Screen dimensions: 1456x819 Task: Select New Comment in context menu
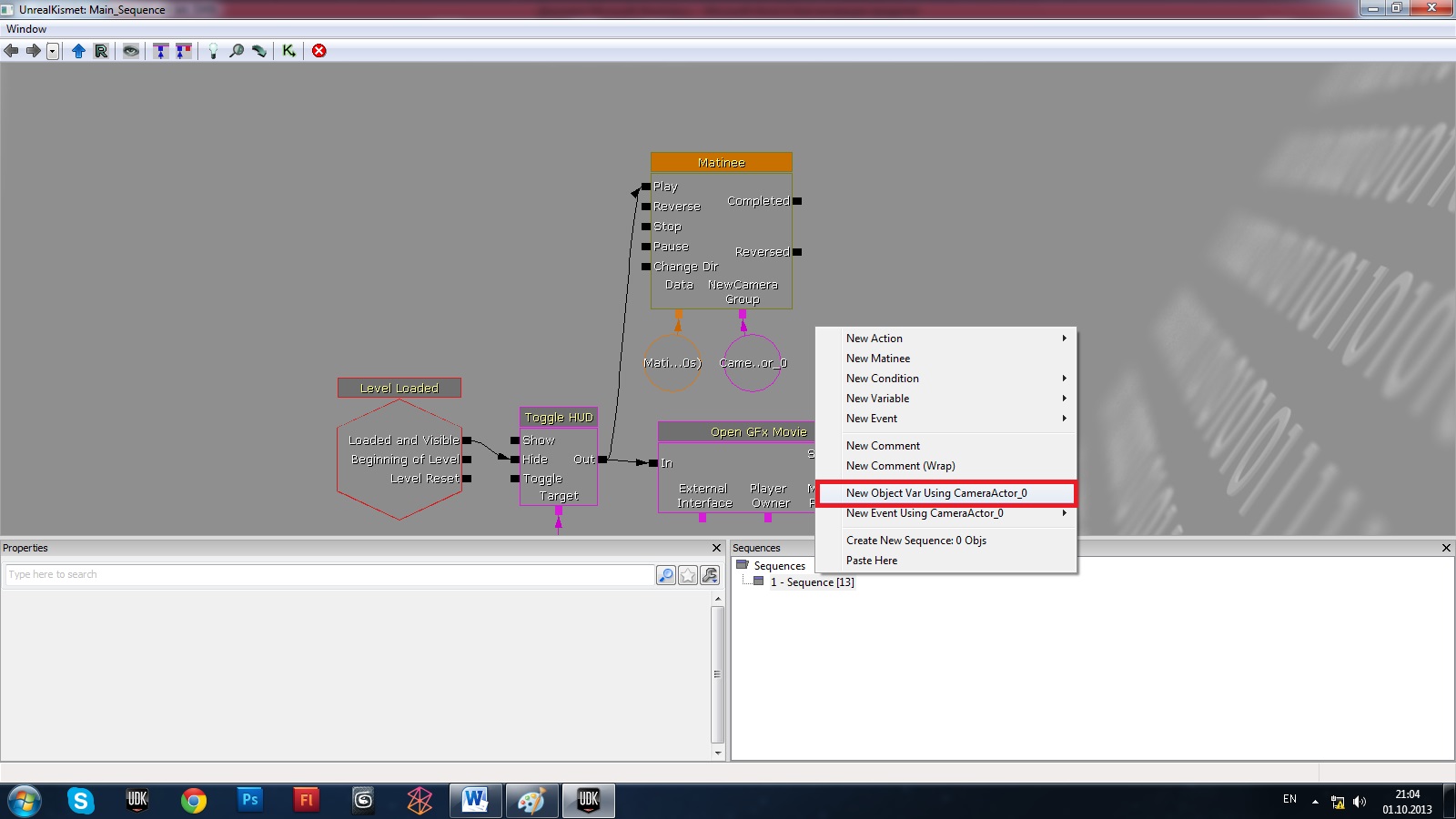(x=946, y=446)
